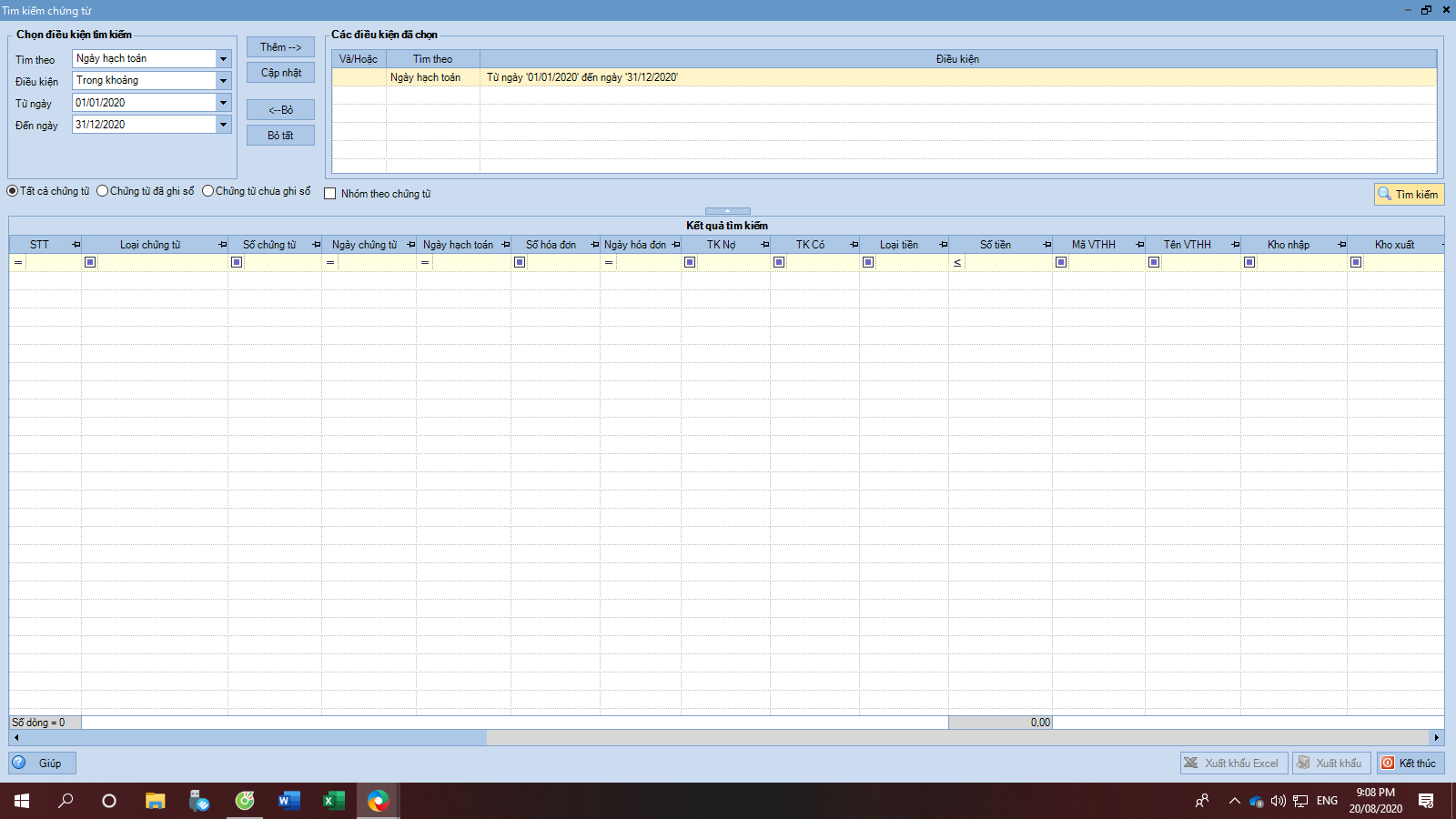Click pin icon on Số hóa đơn header
This screenshot has height=819, width=1456.
(595, 245)
